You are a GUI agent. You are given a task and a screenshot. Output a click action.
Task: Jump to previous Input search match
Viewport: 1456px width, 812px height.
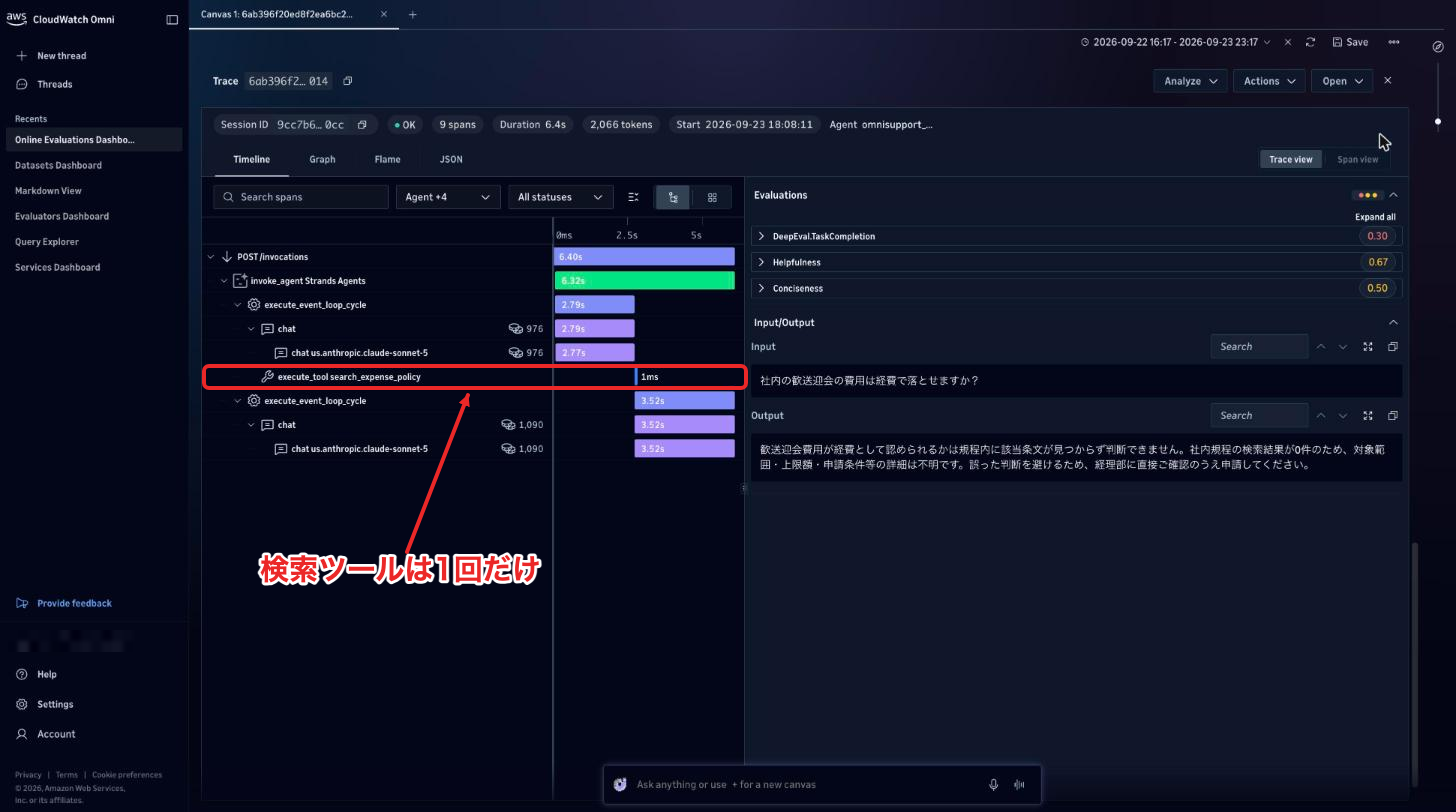coord(1321,347)
